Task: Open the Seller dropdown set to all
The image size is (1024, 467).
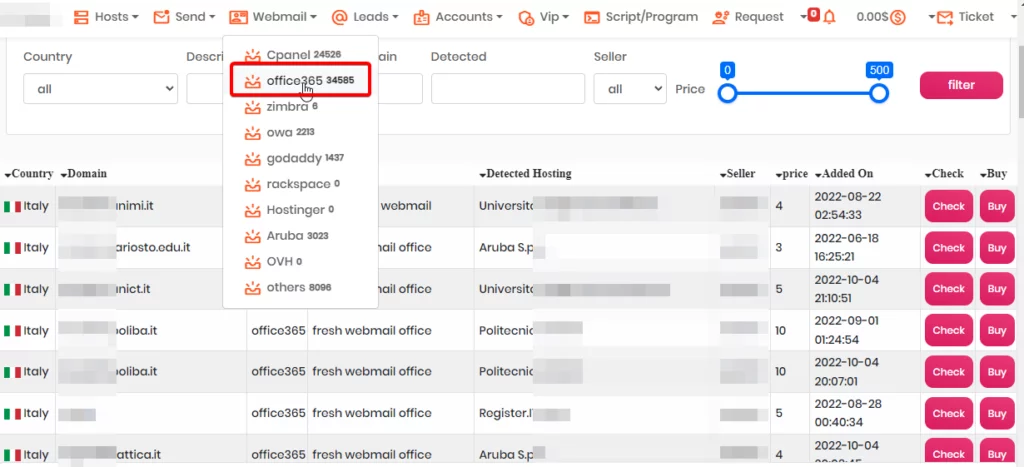Action: tap(629, 89)
